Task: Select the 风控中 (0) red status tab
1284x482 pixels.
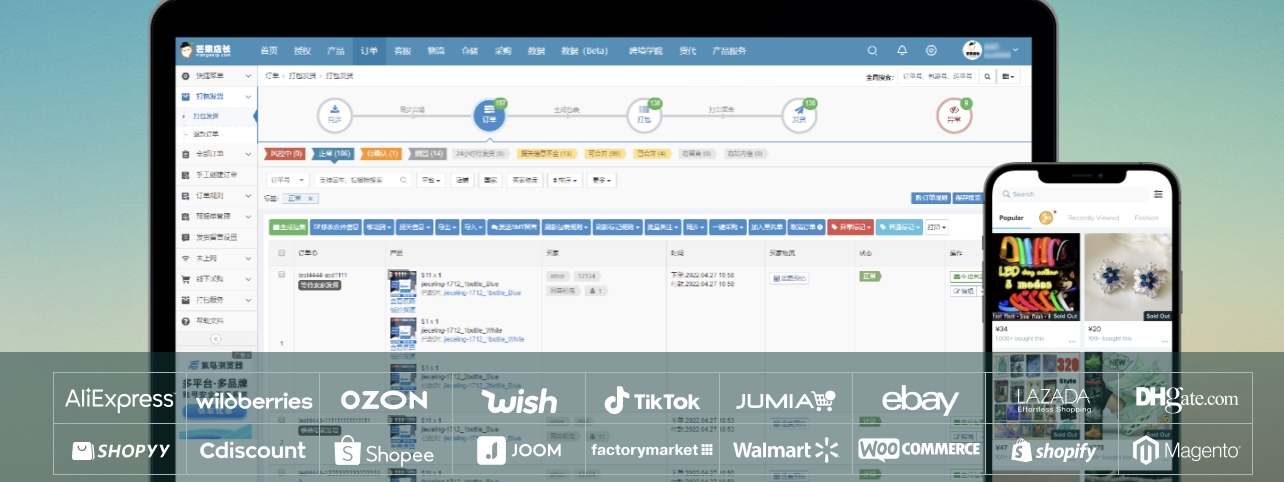Action: [x=284, y=154]
